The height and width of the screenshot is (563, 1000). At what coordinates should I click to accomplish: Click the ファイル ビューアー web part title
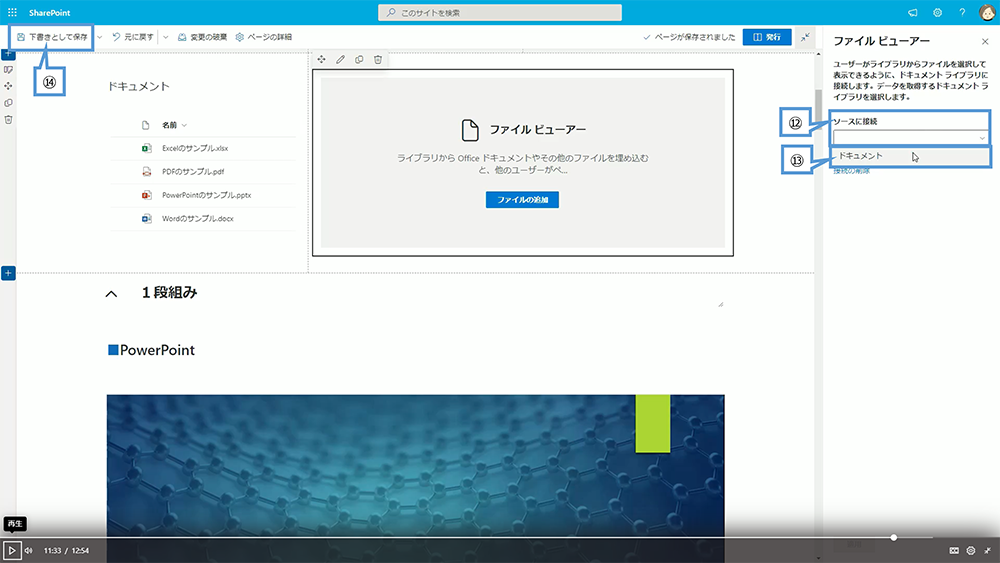point(537,129)
